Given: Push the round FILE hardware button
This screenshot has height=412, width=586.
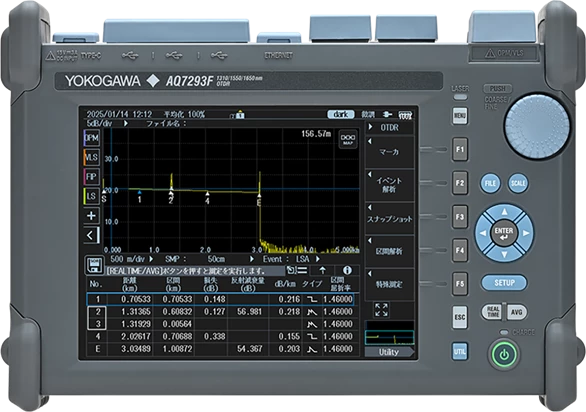Looking at the screenshot, I should pos(490,183).
